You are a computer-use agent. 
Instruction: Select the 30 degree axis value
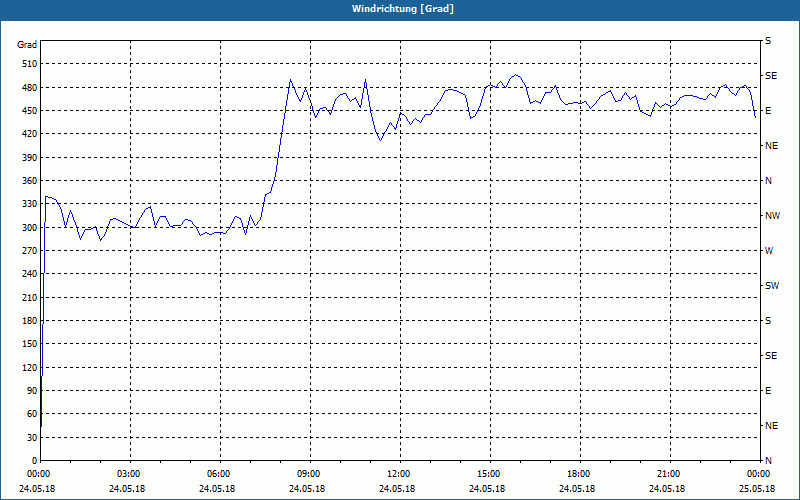click(32, 438)
